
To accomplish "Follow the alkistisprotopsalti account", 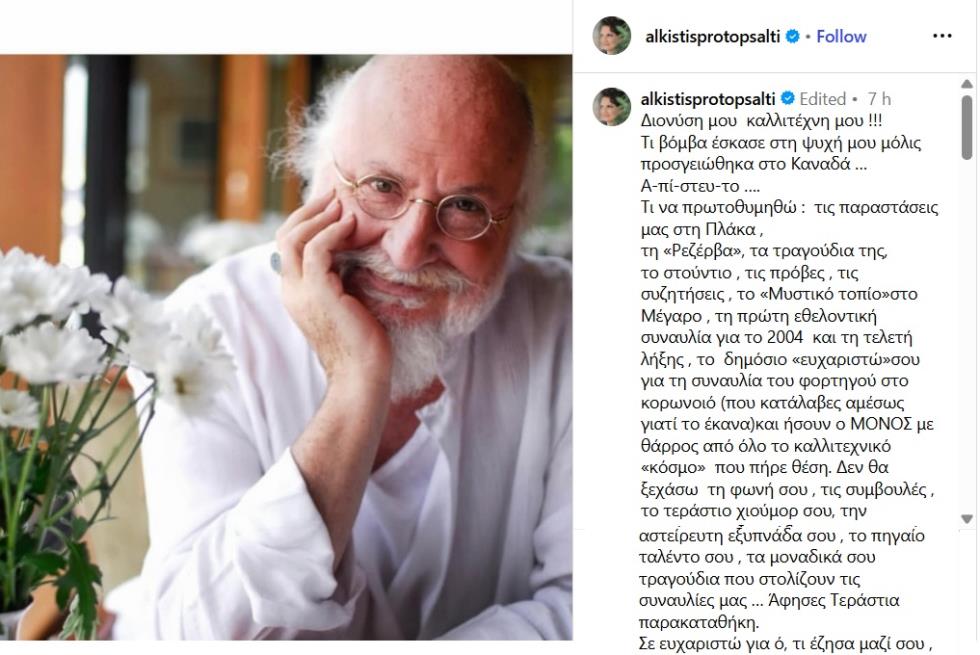I will pyautogui.click(x=841, y=36).
